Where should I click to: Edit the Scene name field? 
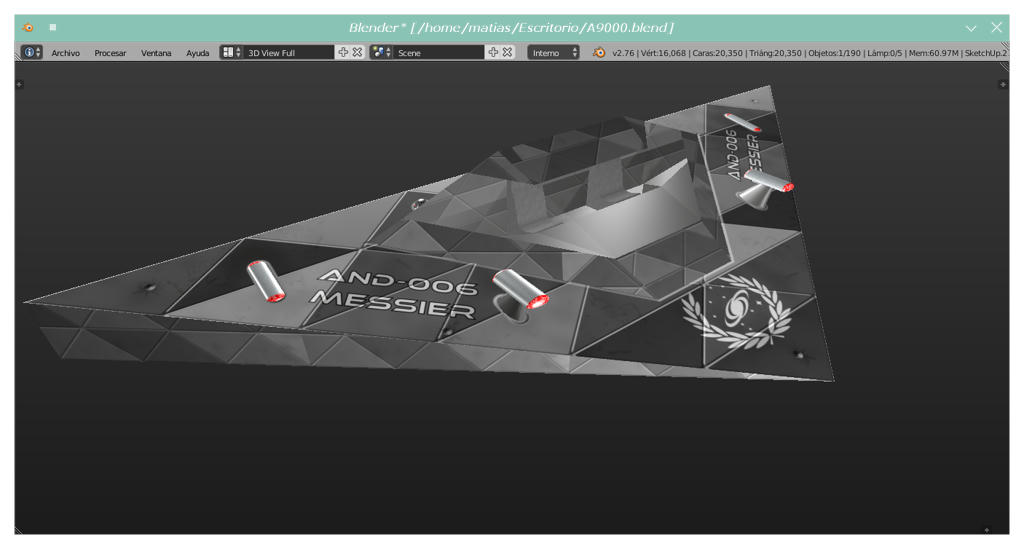click(438, 52)
